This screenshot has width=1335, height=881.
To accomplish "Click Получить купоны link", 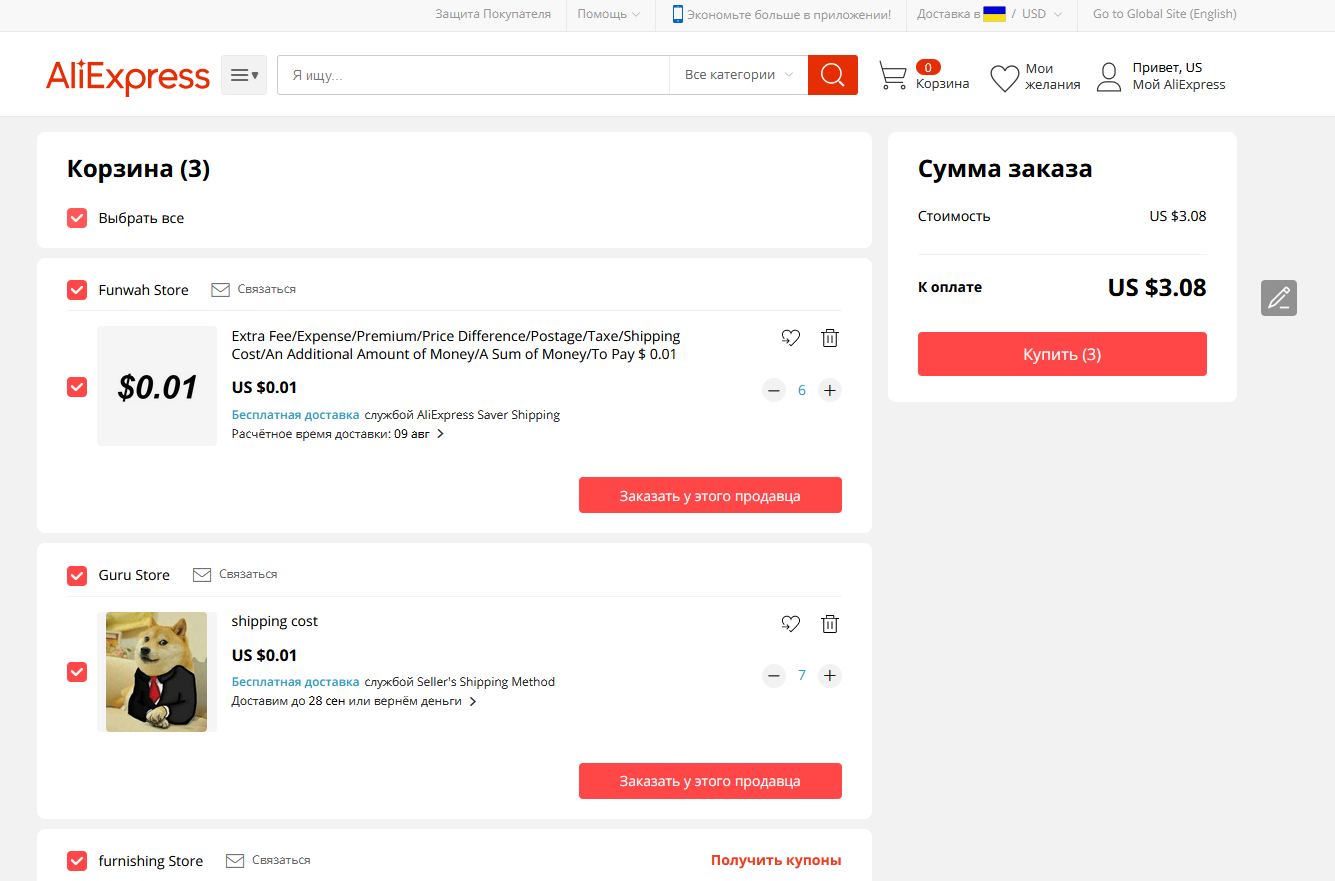I will click(x=776, y=860).
